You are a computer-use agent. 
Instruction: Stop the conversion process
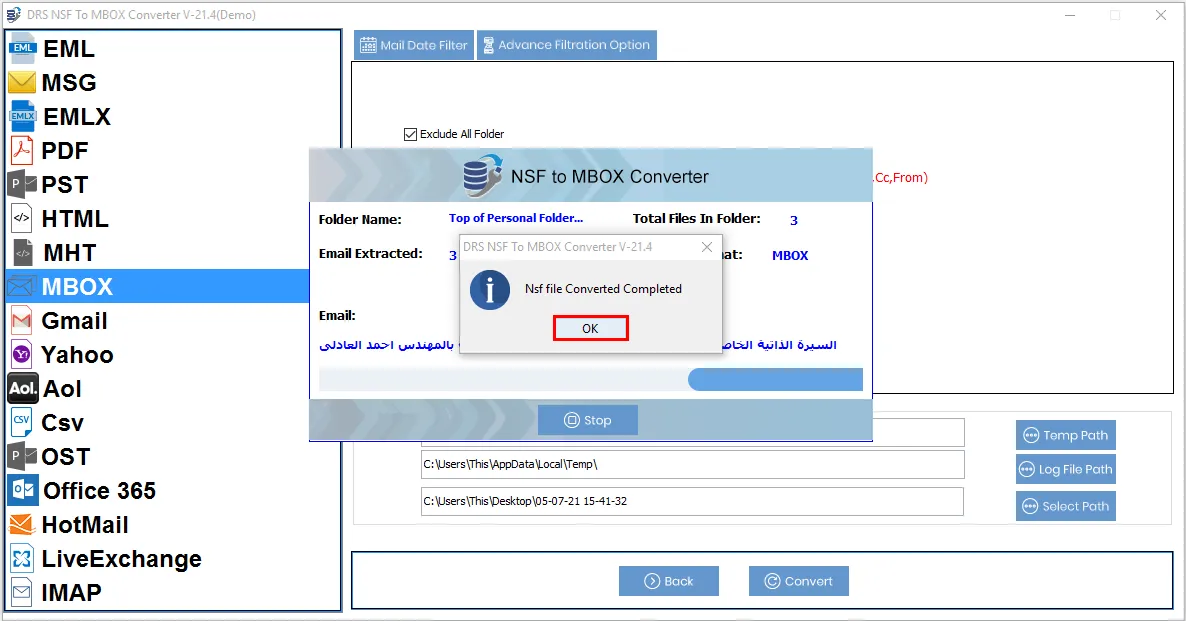pos(588,421)
